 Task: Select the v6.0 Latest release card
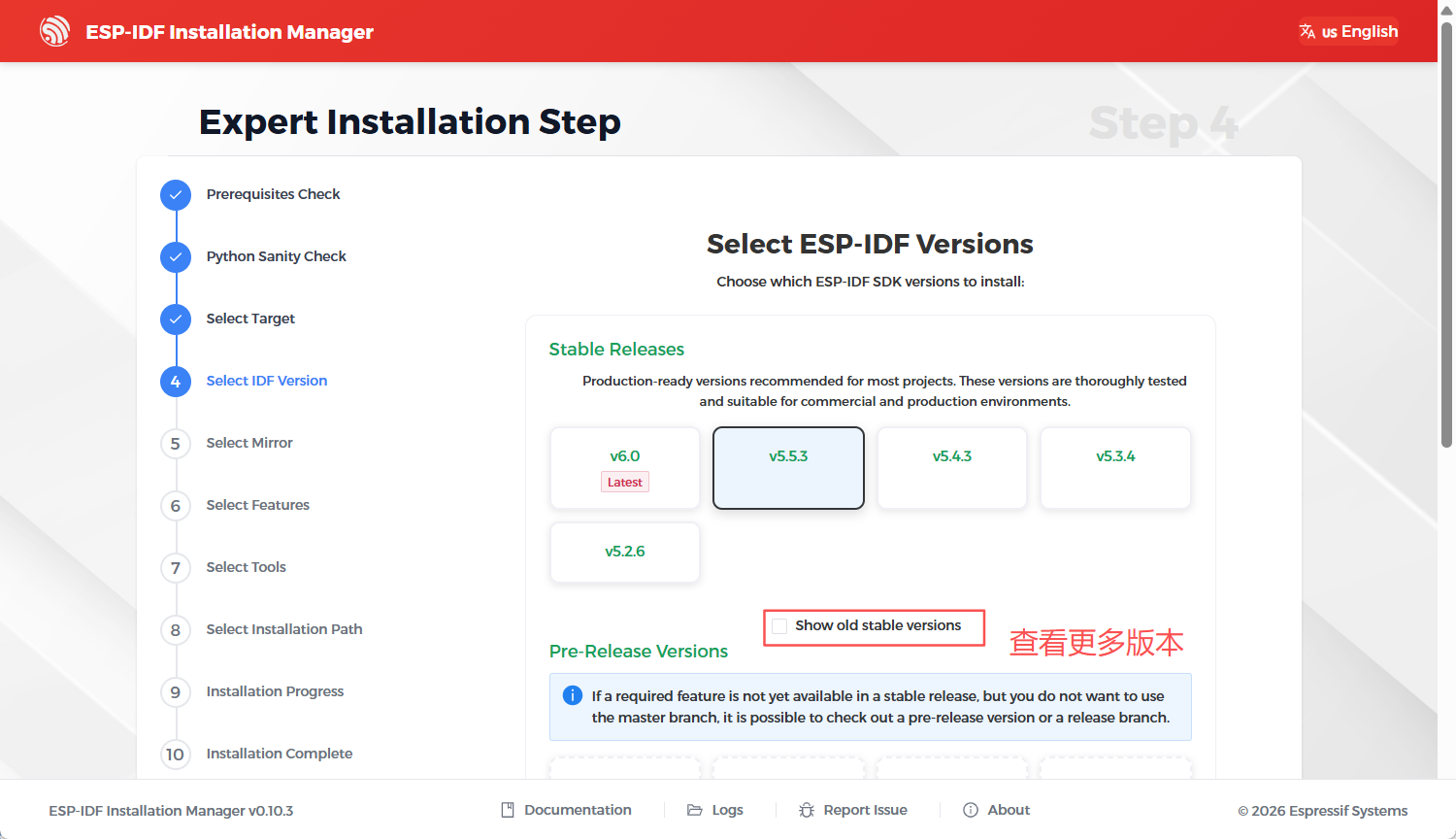(625, 468)
